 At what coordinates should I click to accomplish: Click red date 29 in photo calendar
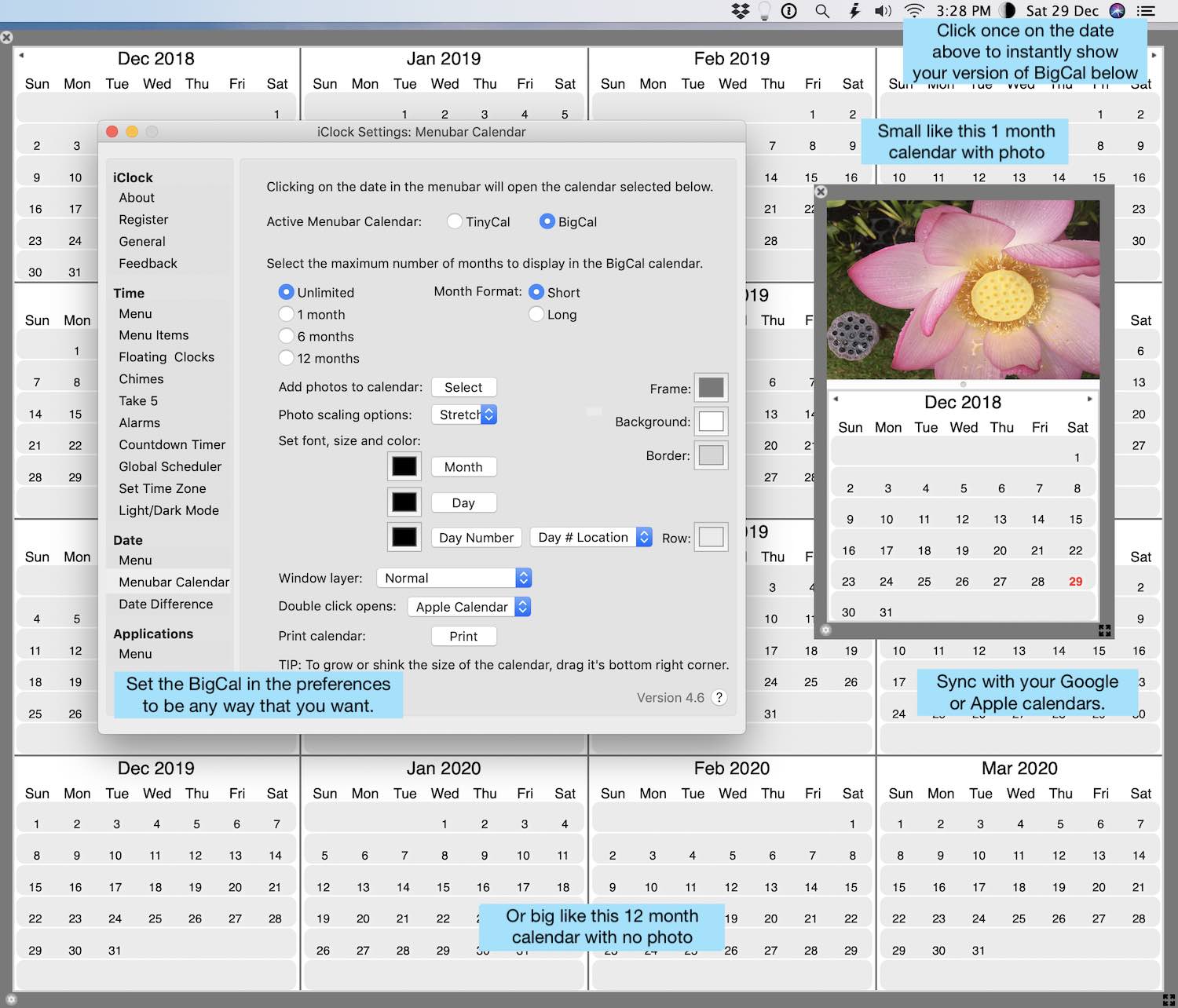(1076, 582)
